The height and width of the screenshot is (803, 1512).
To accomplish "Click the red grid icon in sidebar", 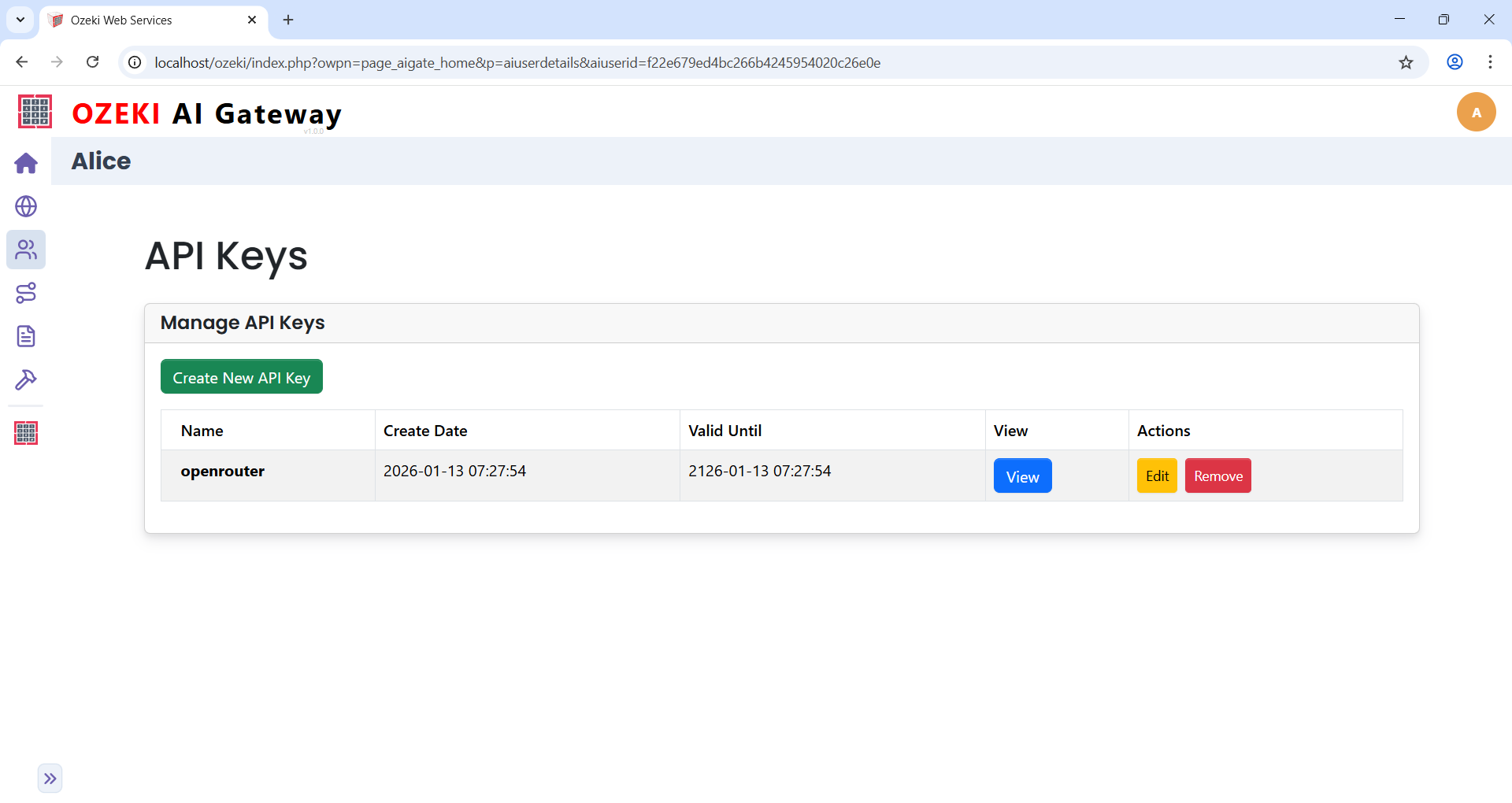I will 26,433.
